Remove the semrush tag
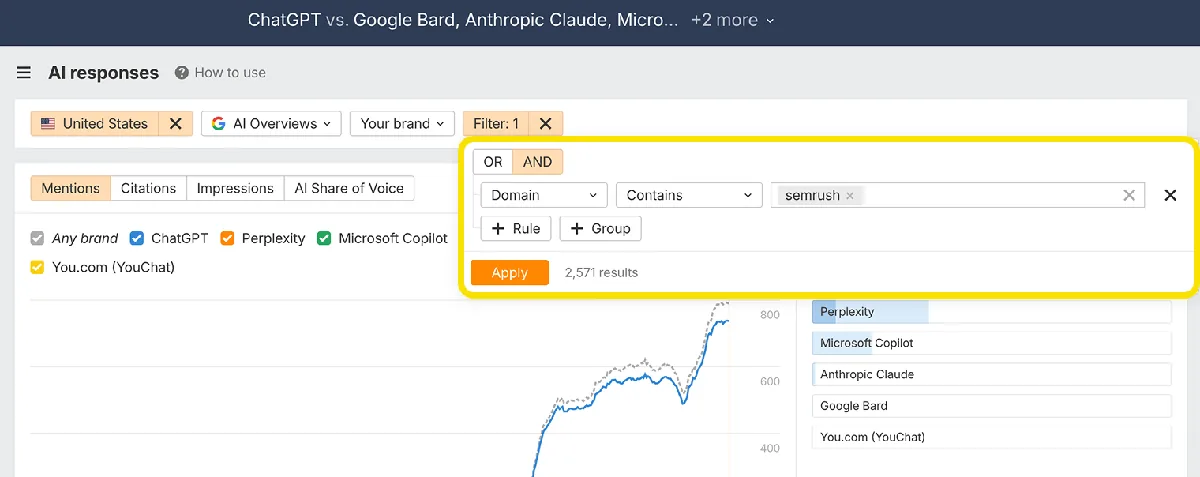This screenshot has width=1200, height=477. [850, 196]
